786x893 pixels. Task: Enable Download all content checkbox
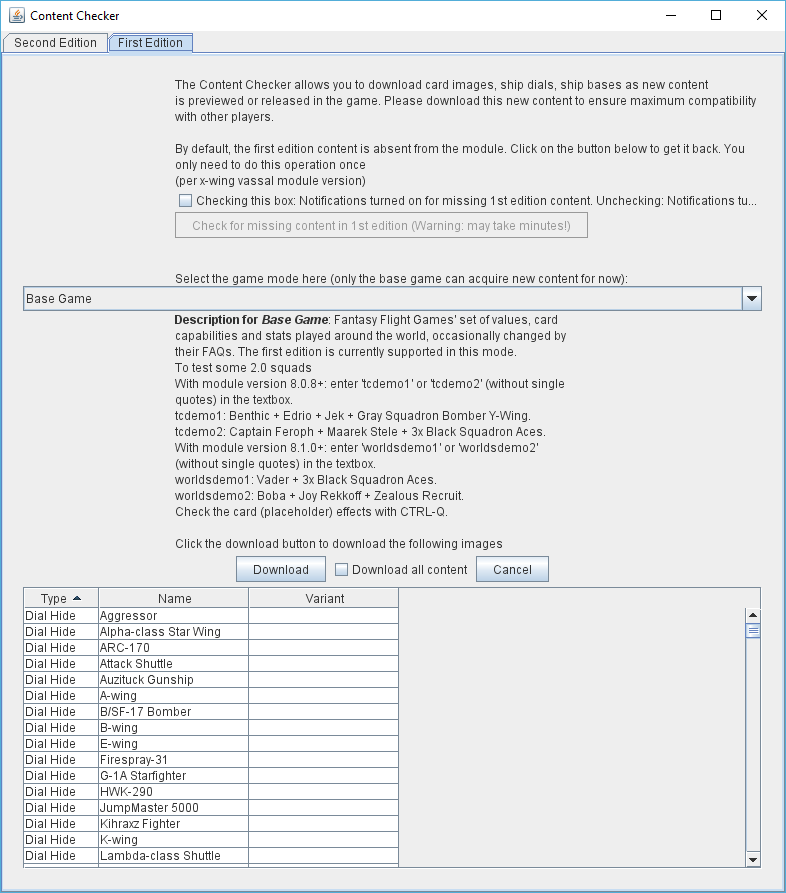click(x=341, y=570)
